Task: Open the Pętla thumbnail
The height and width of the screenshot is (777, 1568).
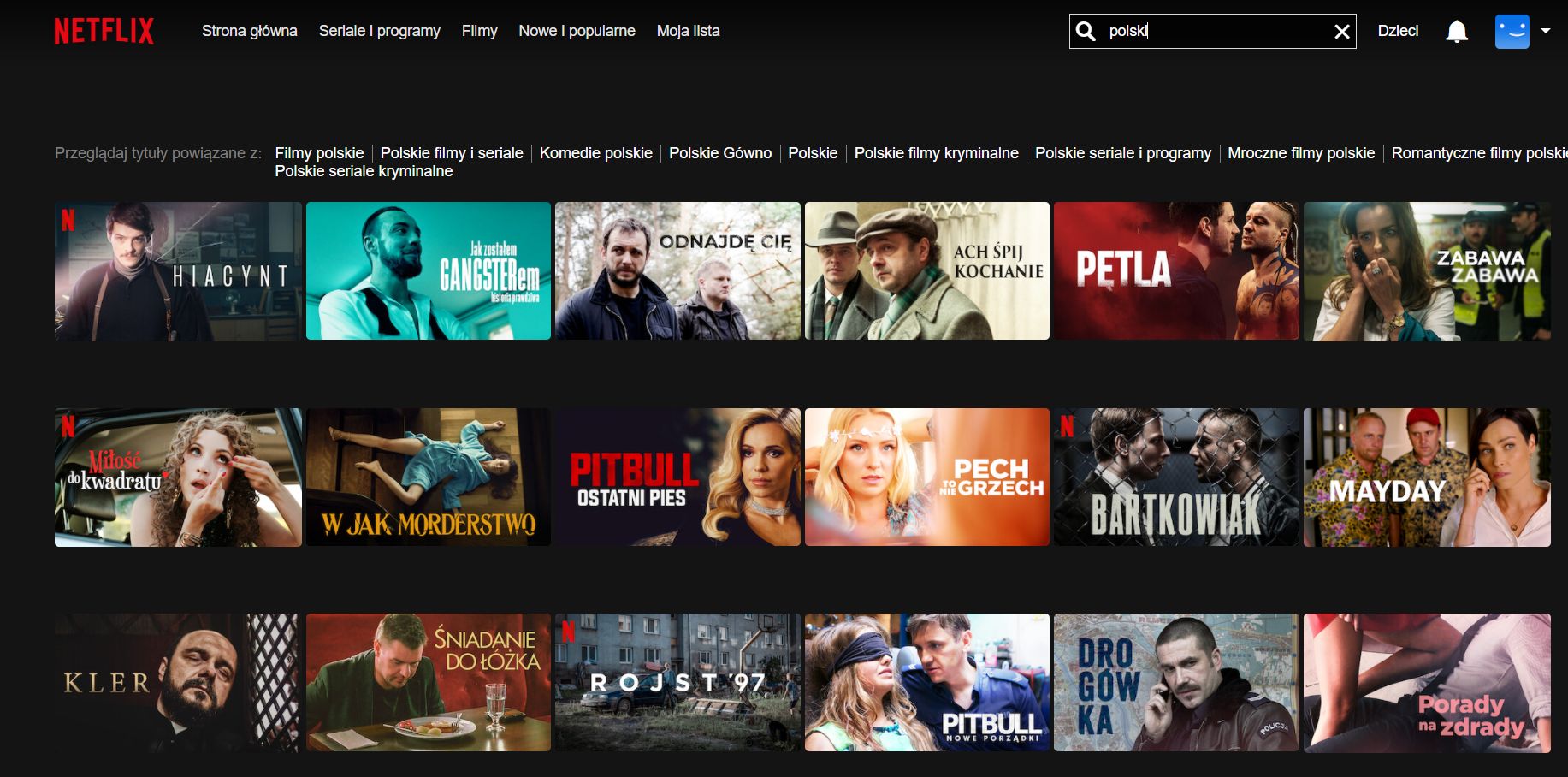Action: click(x=1176, y=271)
